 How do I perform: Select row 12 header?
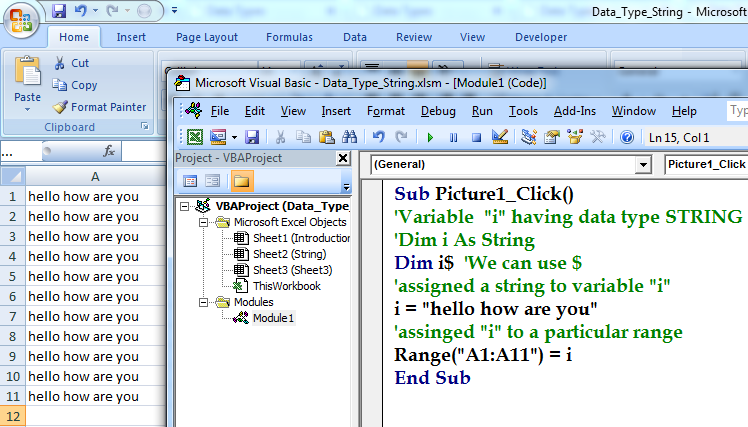point(13,416)
